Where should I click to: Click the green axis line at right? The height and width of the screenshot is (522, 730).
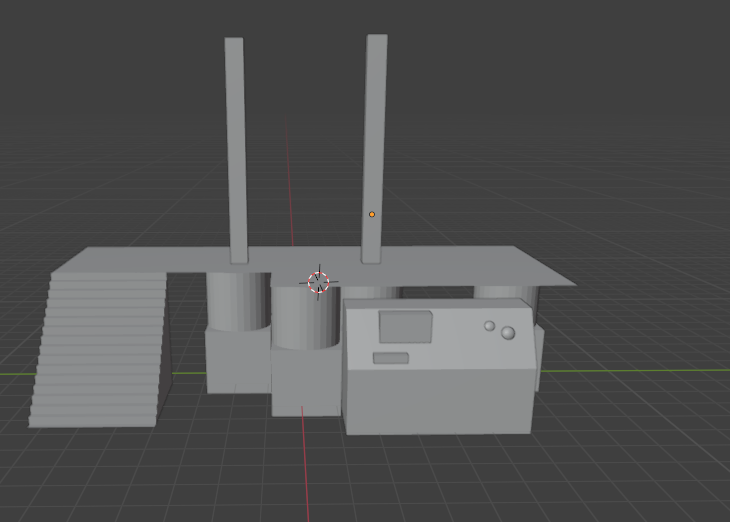[x=640, y=370]
